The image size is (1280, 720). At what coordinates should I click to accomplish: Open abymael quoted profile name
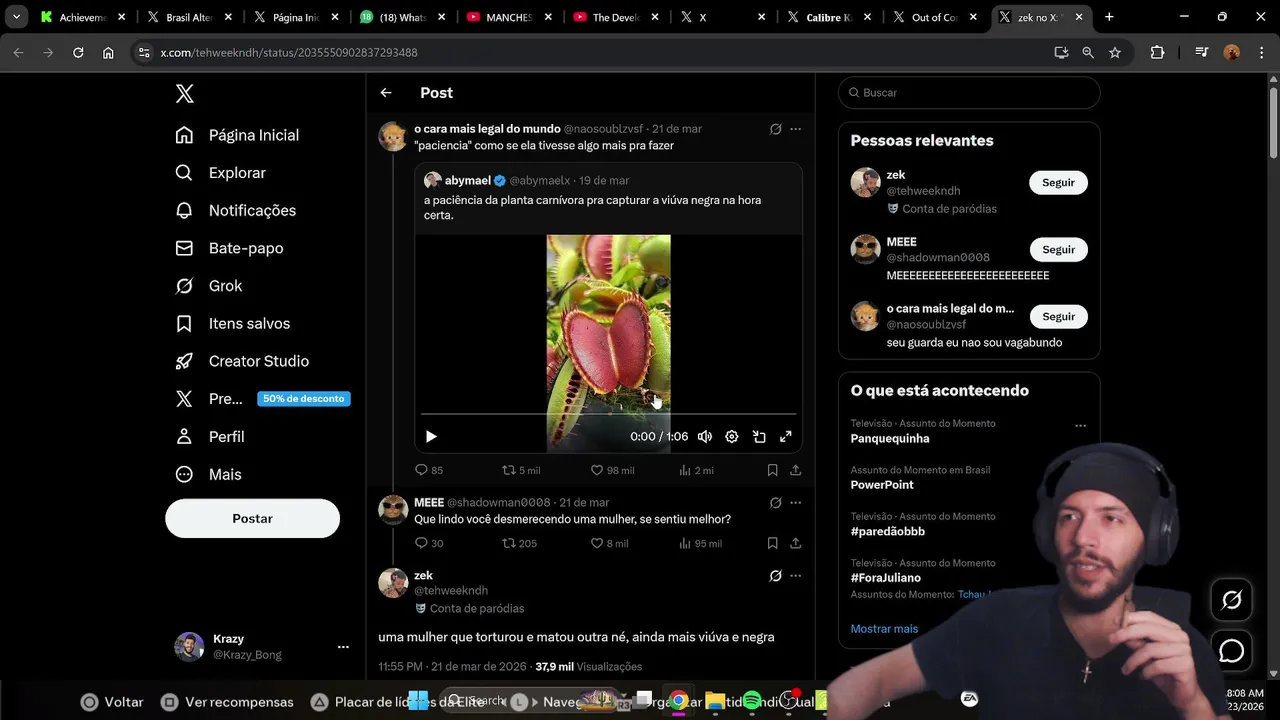[468, 181]
